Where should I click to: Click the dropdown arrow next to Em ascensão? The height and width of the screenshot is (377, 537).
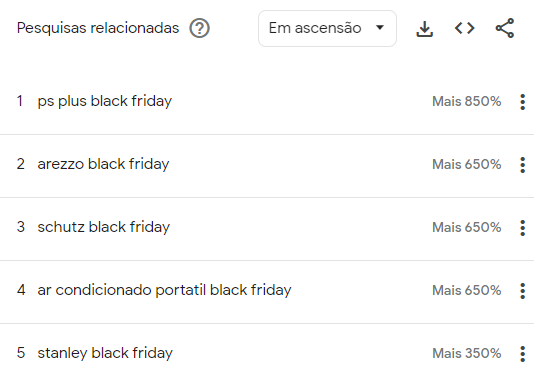click(x=379, y=28)
